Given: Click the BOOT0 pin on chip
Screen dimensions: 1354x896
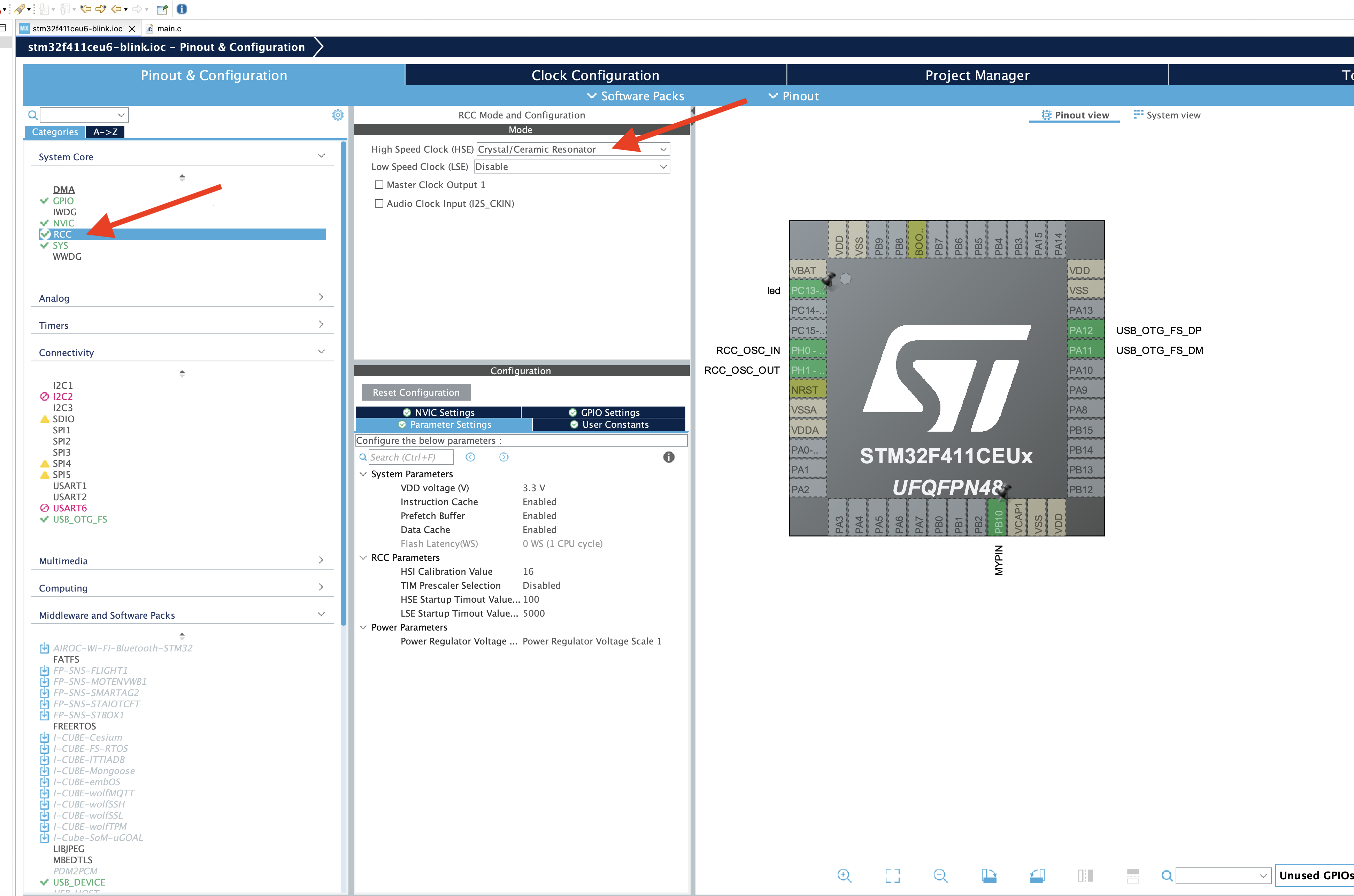Looking at the screenshot, I should pos(918,239).
